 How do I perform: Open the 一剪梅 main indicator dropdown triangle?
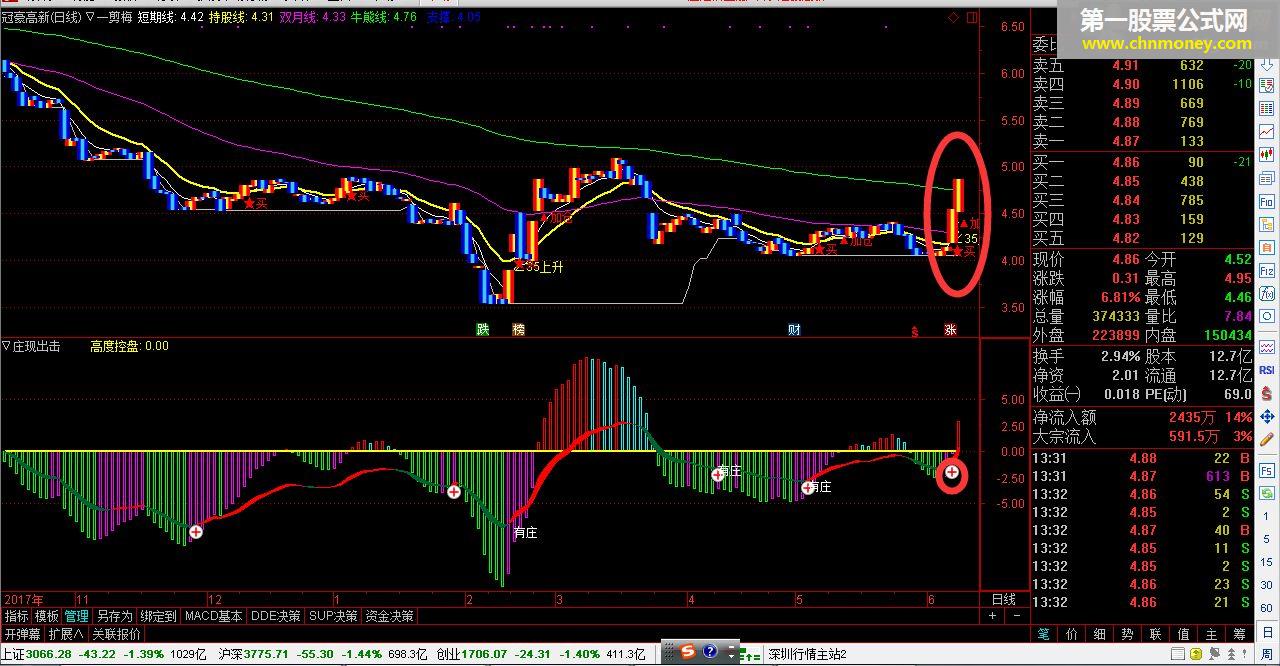(92, 17)
